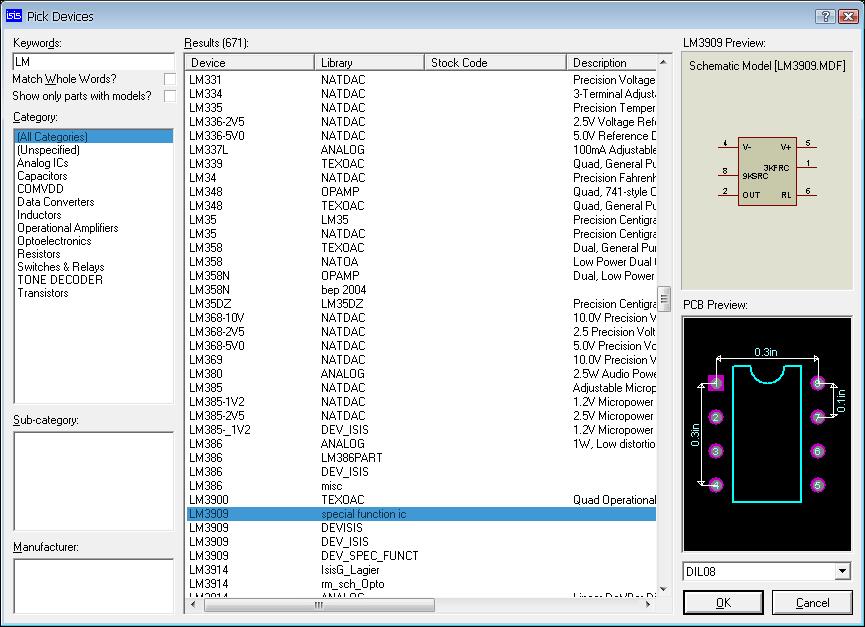865x627 pixels.
Task: Click the Keywords input field
Action: pyautogui.click(x=93, y=62)
